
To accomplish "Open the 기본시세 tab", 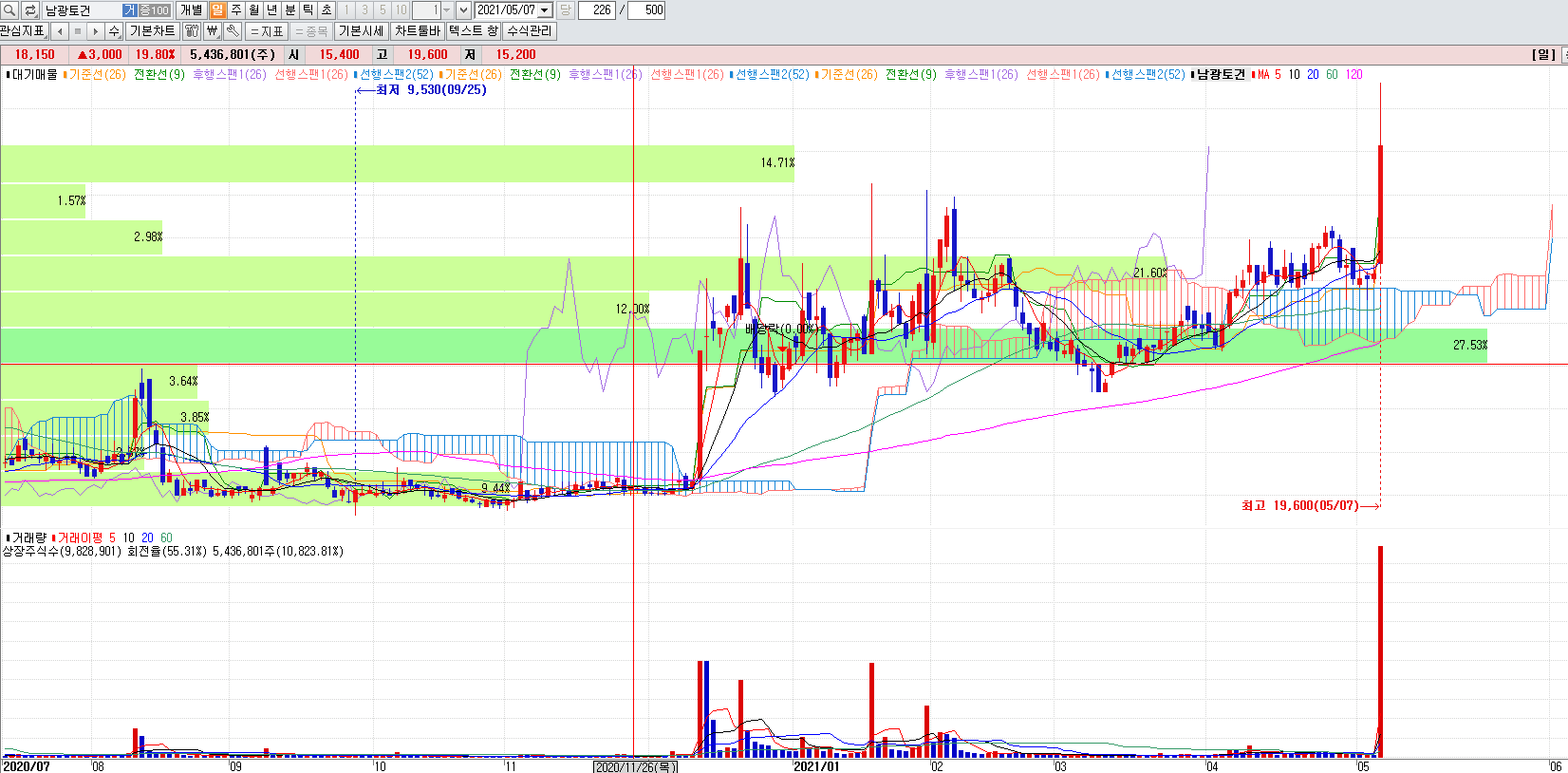I will click(361, 31).
